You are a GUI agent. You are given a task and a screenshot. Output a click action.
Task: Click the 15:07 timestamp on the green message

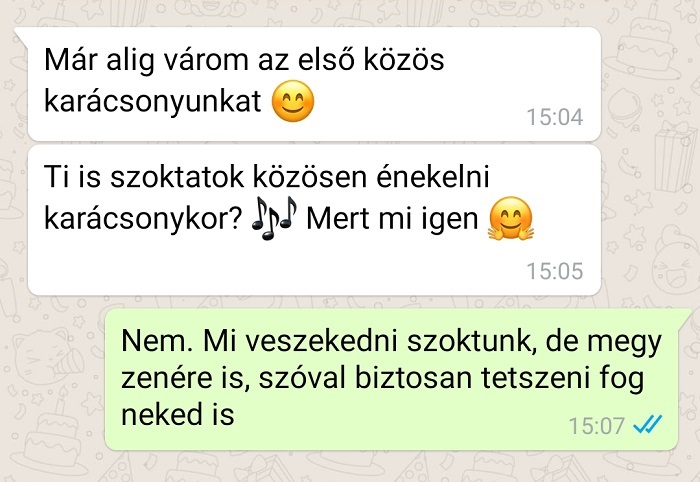596,425
